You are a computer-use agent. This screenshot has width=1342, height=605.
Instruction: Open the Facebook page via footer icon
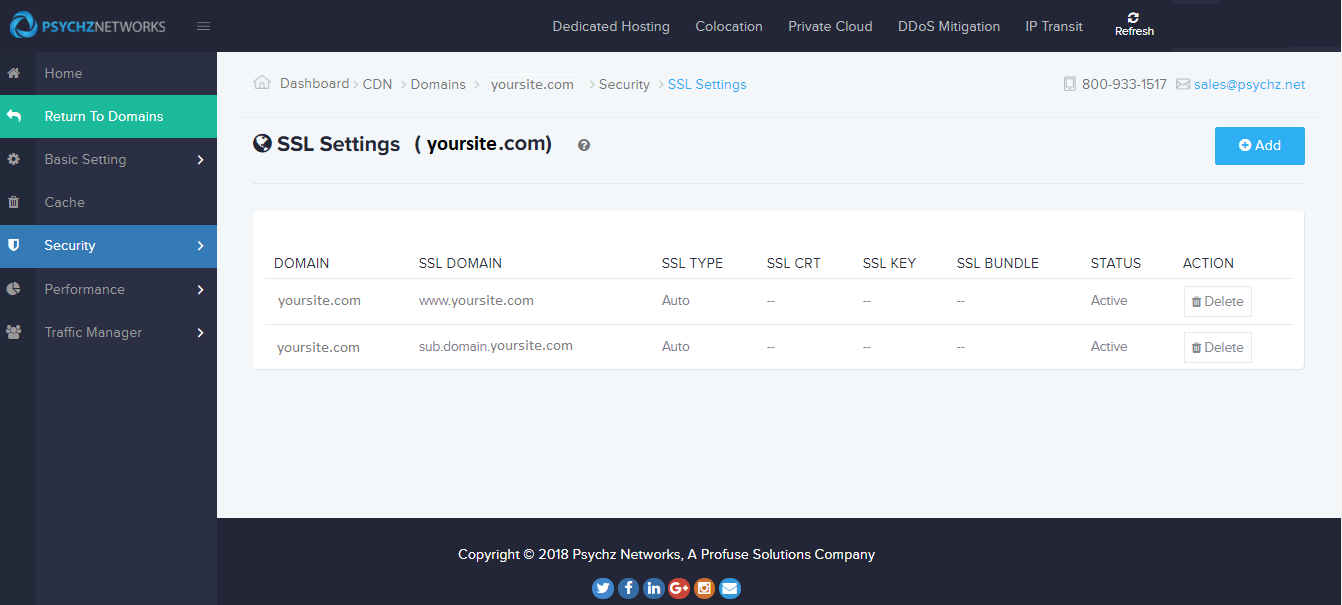pos(628,588)
